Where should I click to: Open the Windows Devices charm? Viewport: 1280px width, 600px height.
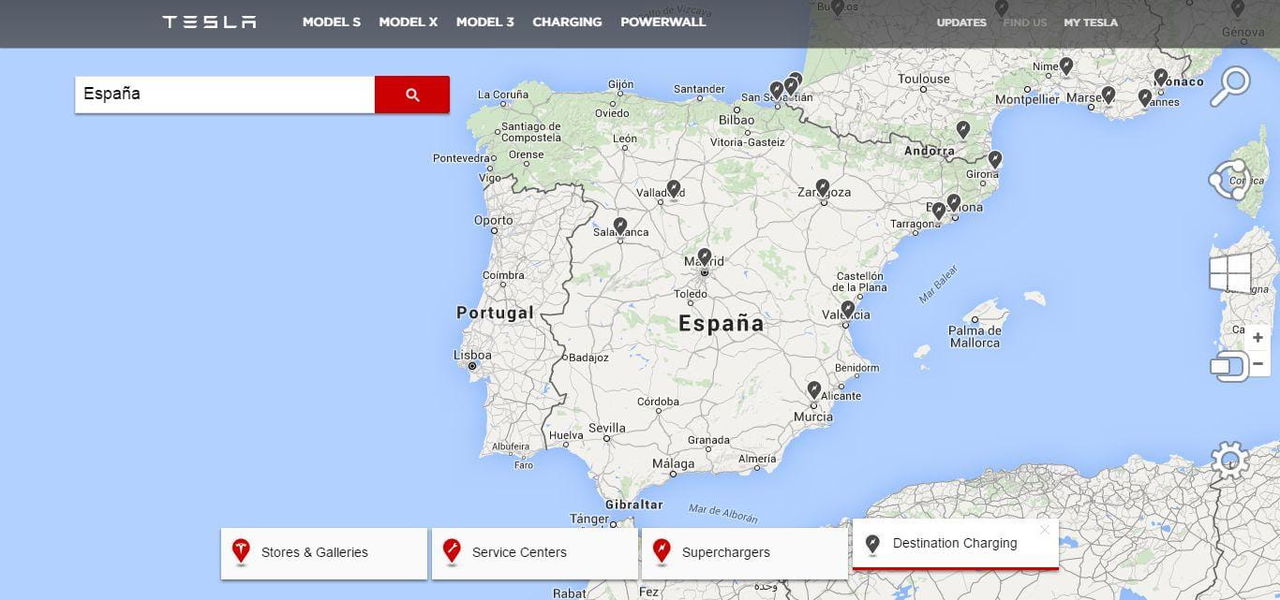click(1230, 366)
